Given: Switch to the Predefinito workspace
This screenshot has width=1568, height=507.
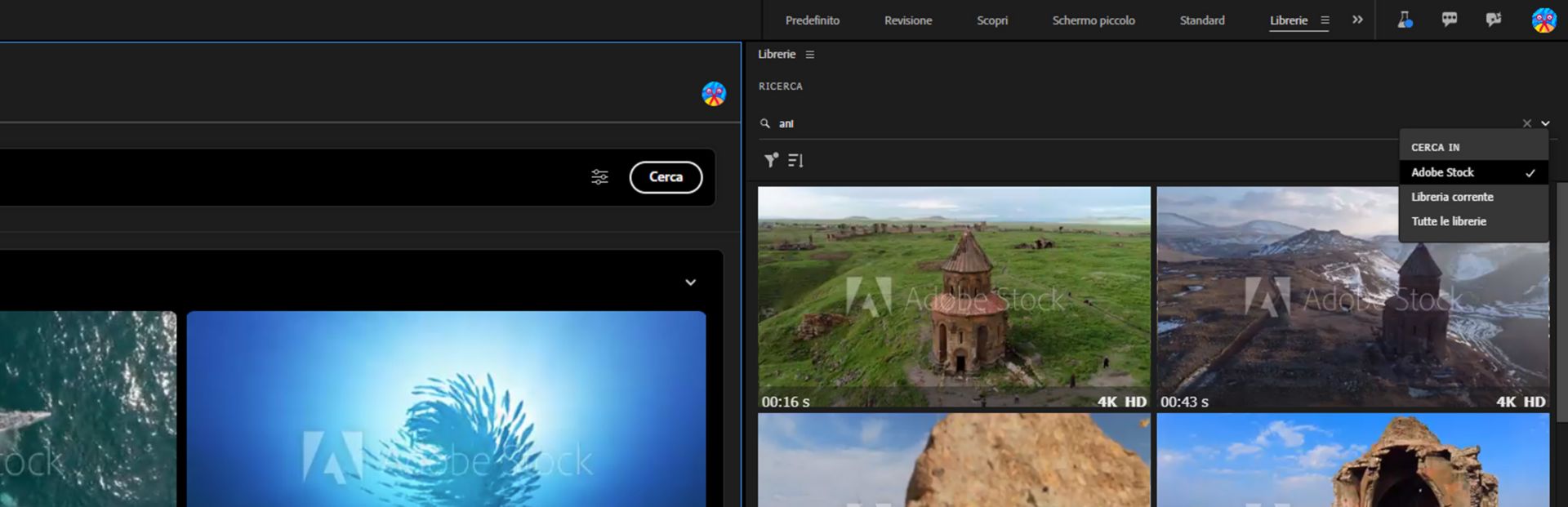Looking at the screenshot, I should tap(812, 20).
